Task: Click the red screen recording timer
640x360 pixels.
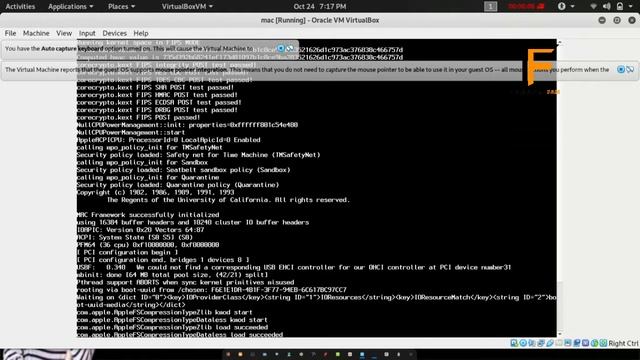Action: (x=526, y=7)
